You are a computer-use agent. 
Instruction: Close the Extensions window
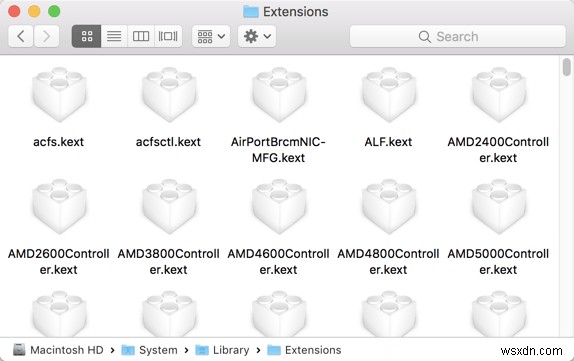point(14,11)
